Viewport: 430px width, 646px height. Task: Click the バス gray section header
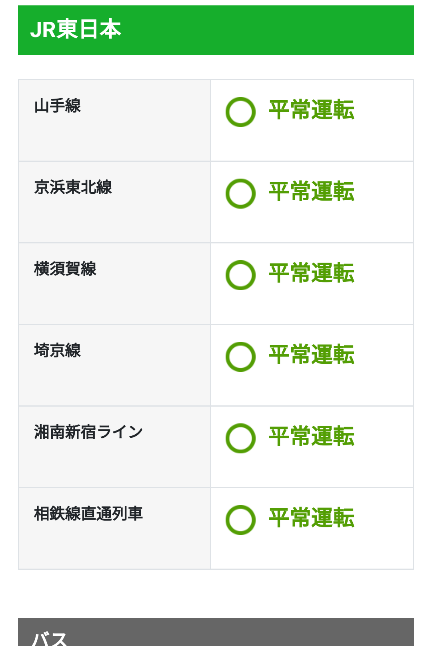(x=216, y=632)
